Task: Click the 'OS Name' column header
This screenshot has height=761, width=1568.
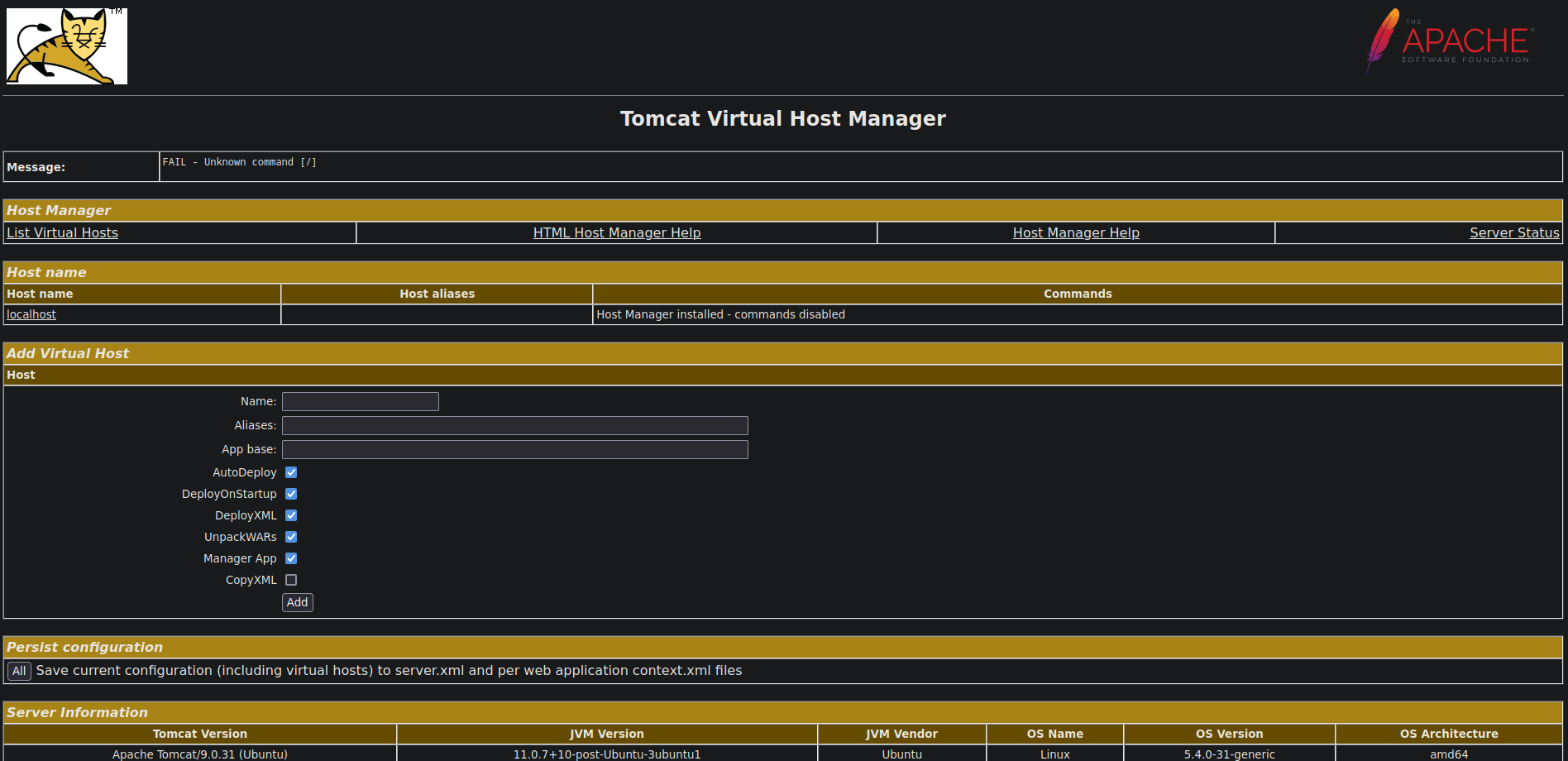Action: coord(1054,734)
